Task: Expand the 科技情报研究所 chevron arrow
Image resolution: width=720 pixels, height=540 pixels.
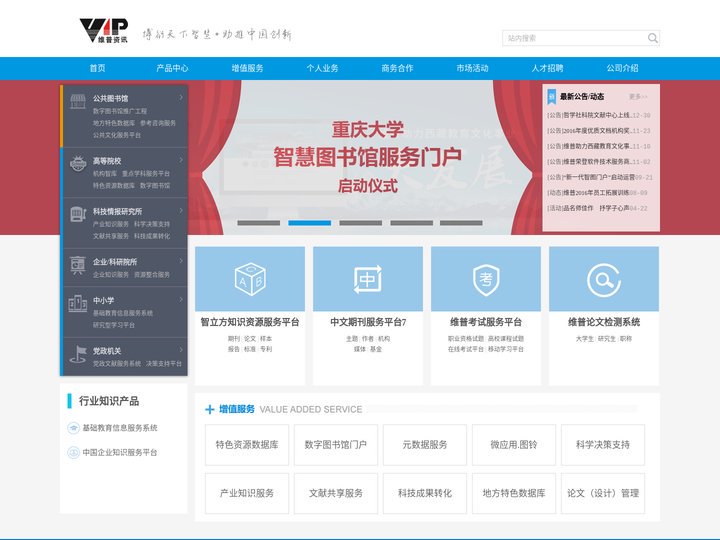Action: click(x=181, y=211)
